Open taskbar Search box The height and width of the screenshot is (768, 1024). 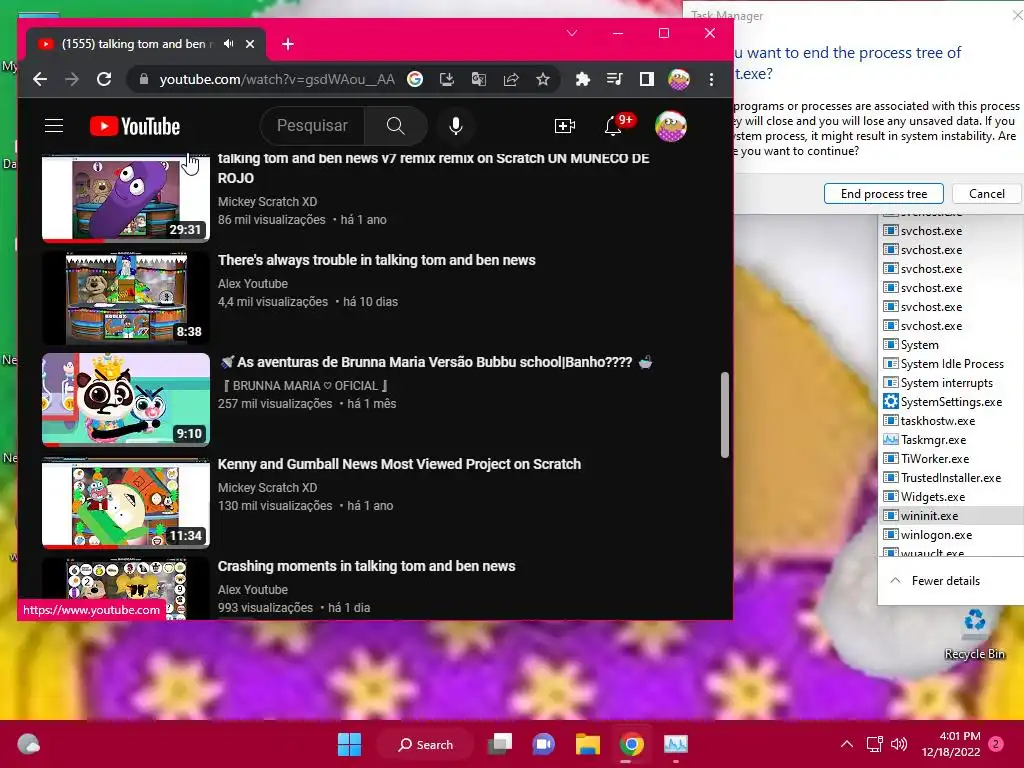[425, 744]
